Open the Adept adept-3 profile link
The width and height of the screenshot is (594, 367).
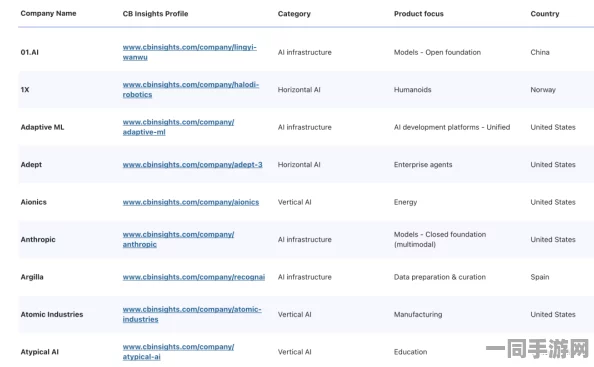point(192,164)
